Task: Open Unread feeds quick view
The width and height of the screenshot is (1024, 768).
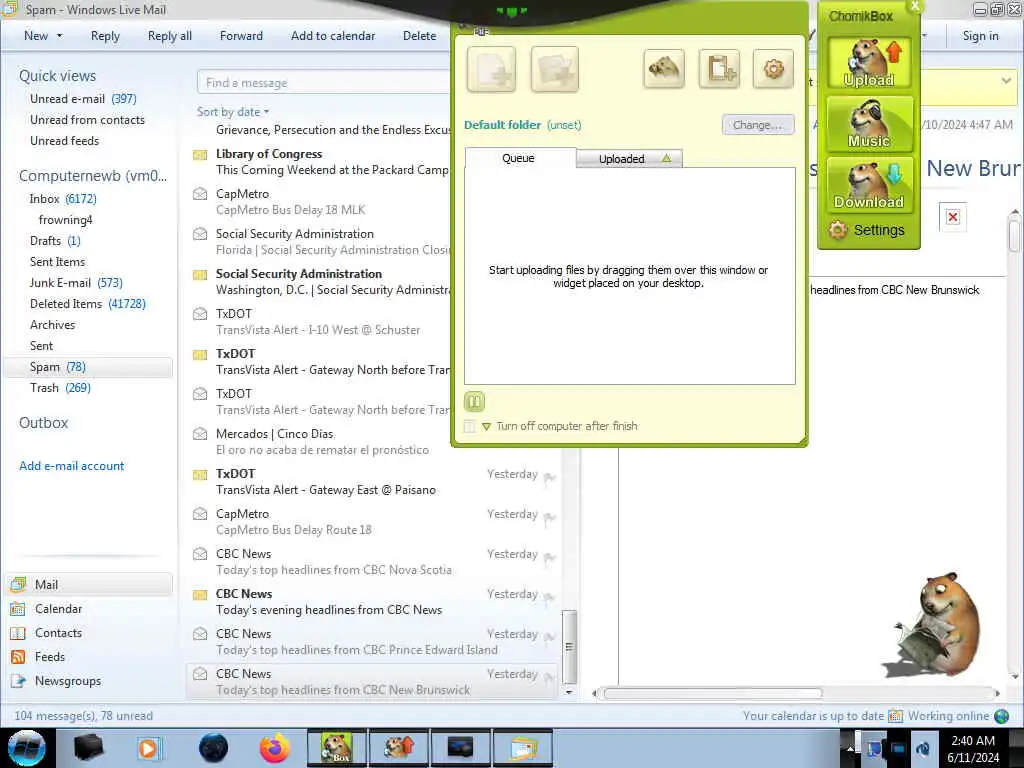Action: click(x=65, y=140)
